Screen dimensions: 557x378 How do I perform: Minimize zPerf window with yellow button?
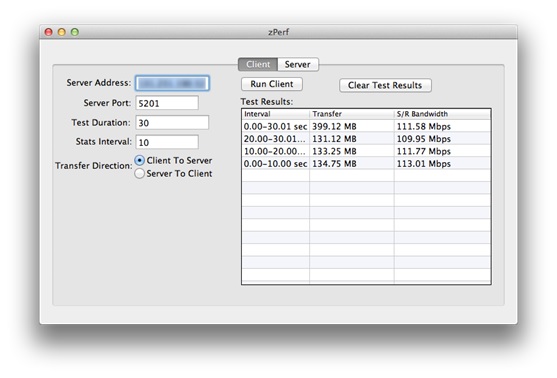pyautogui.click(x=62, y=32)
